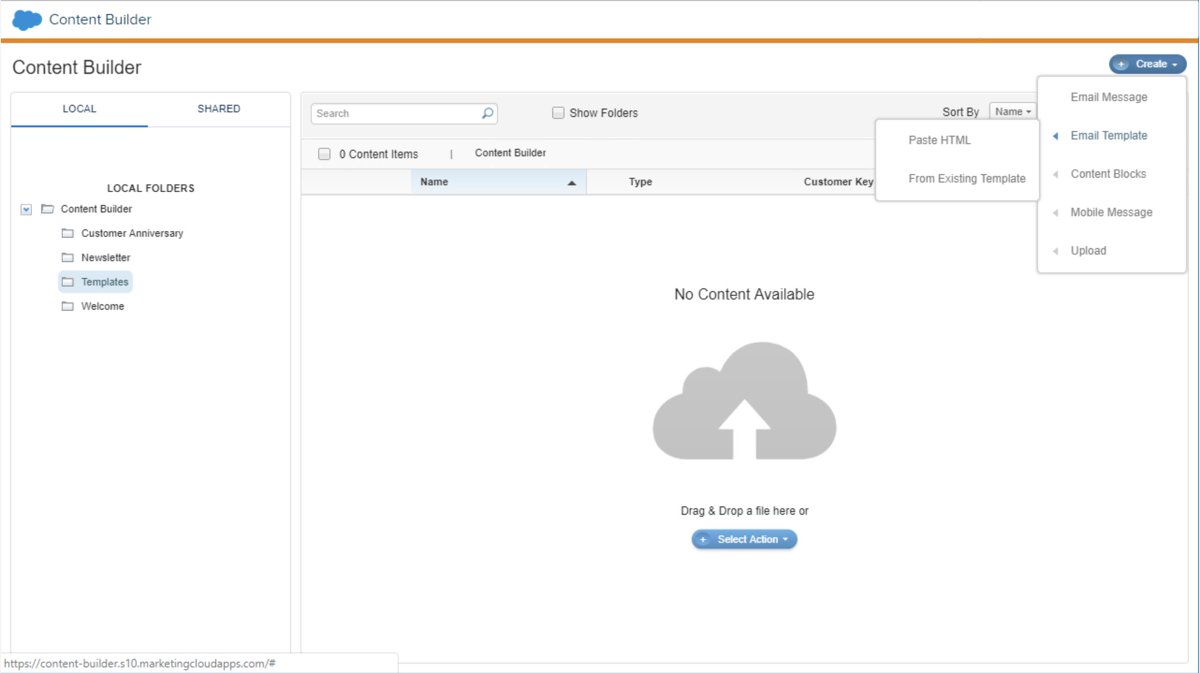Screen dimensions: 1200x673
Task: Click the Name column sort arrow
Action: coord(572,183)
